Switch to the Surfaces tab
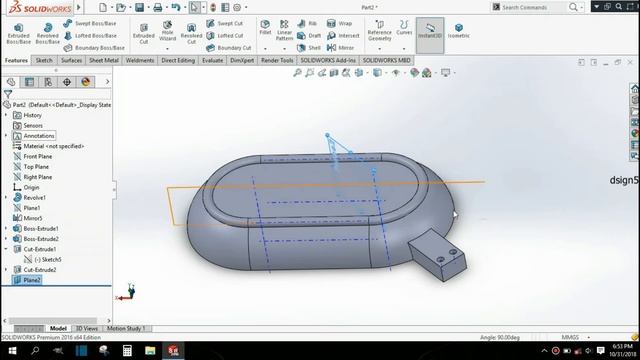The width and height of the screenshot is (640, 360). click(71, 60)
